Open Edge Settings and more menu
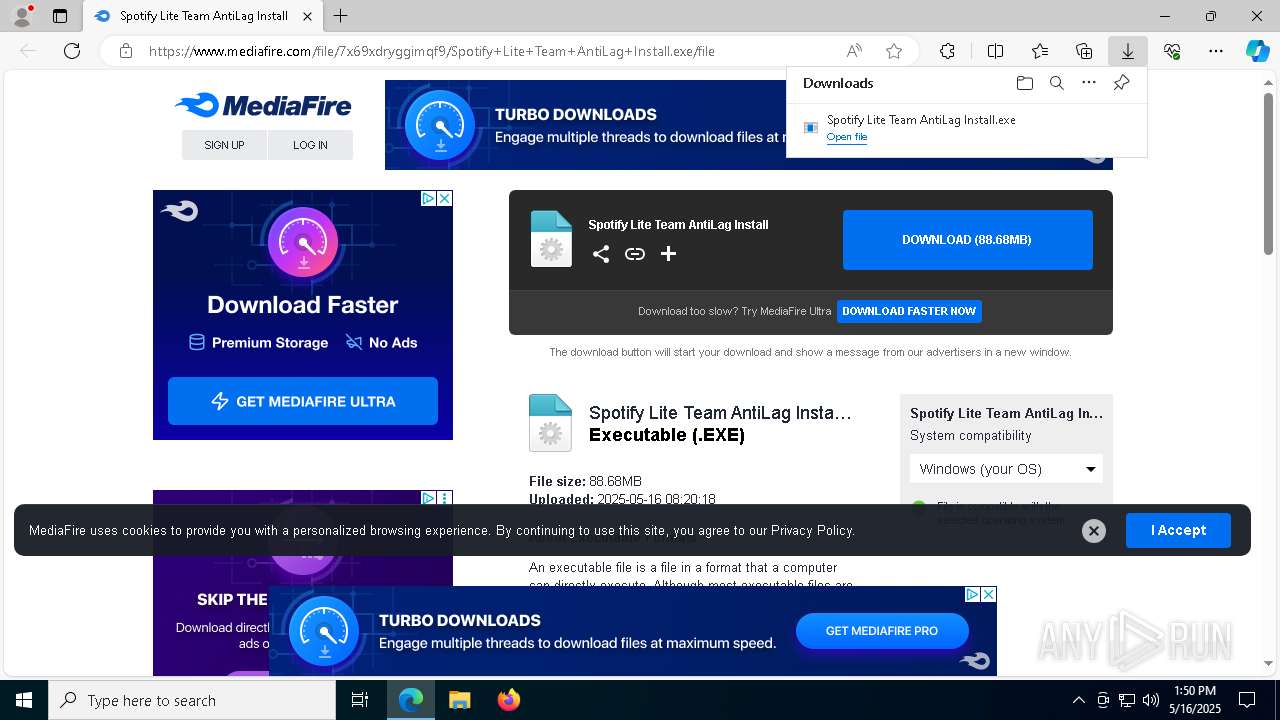 (x=1216, y=51)
